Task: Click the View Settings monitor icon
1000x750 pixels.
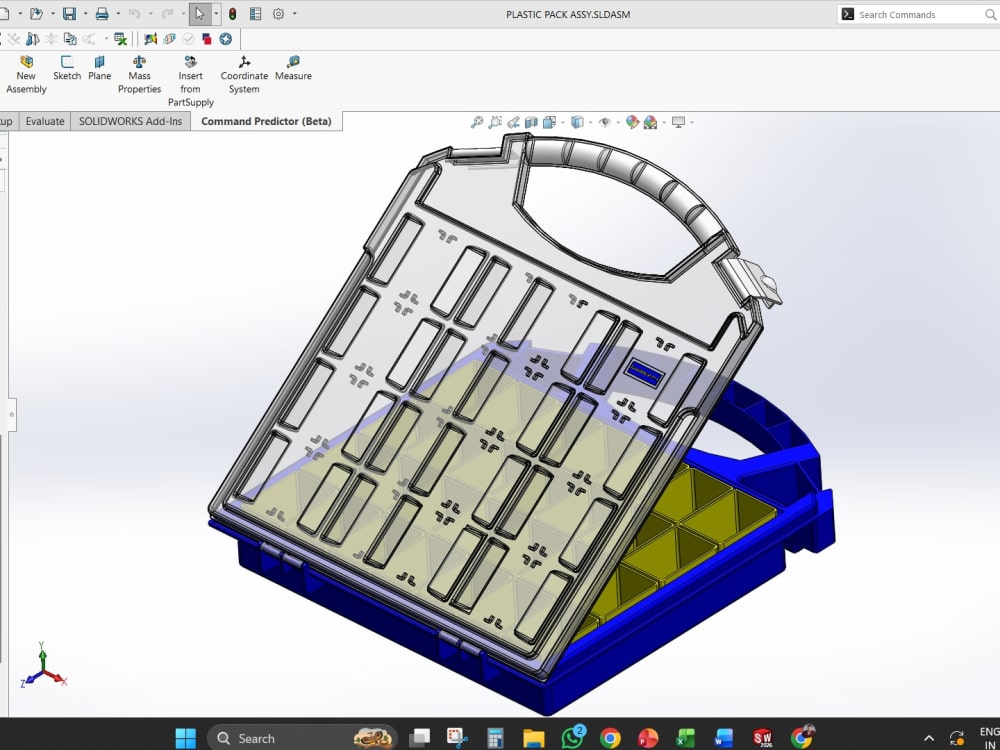Action: pyautogui.click(x=678, y=122)
